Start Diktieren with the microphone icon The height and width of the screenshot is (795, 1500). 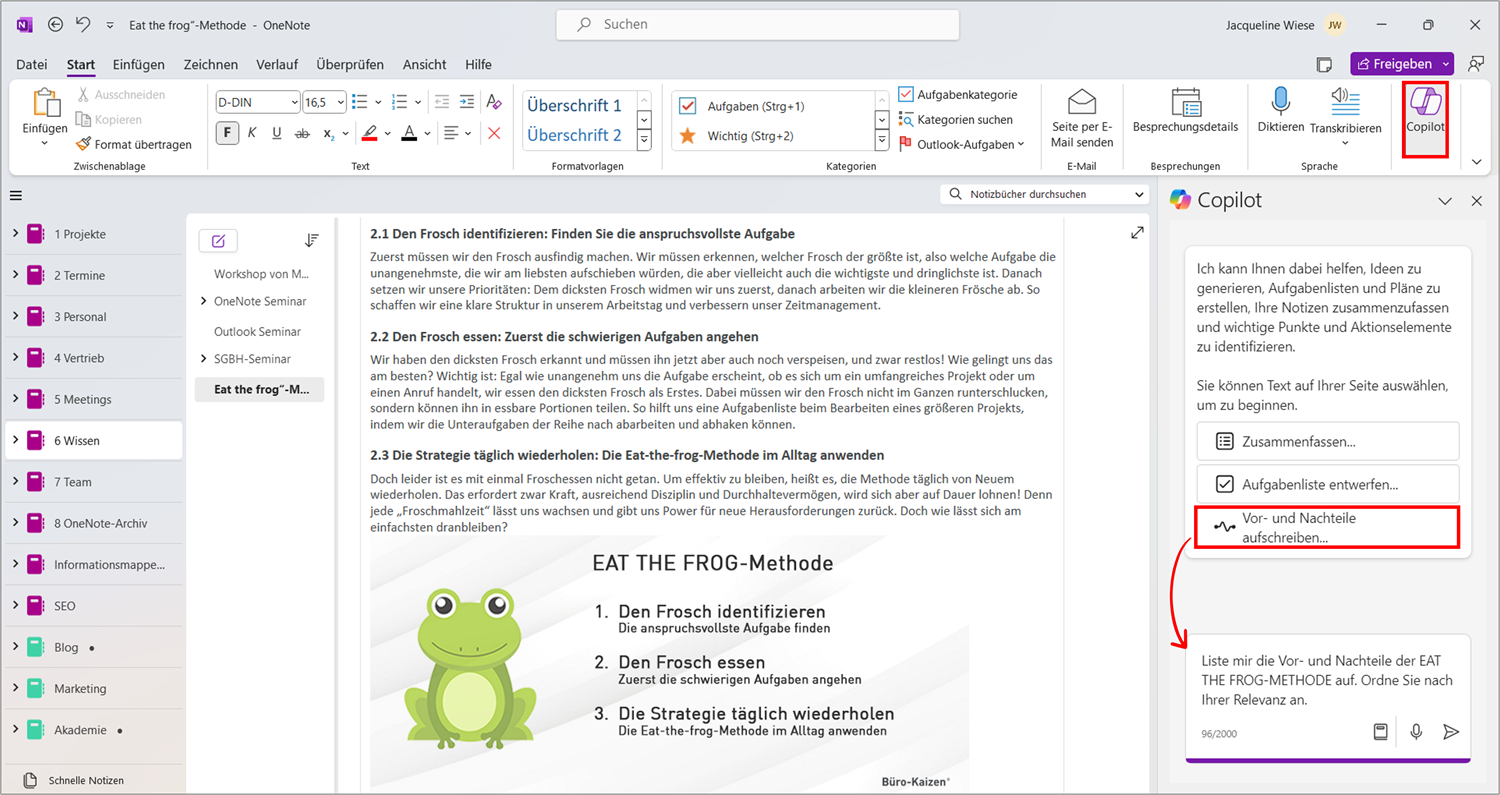click(1281, 102)
